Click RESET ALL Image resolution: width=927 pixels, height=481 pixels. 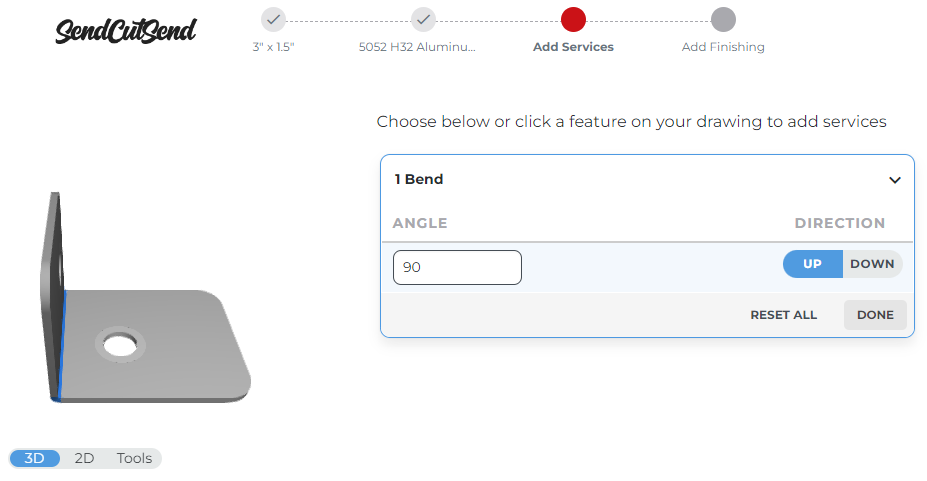pyautogui.click(x=783, y=315)
